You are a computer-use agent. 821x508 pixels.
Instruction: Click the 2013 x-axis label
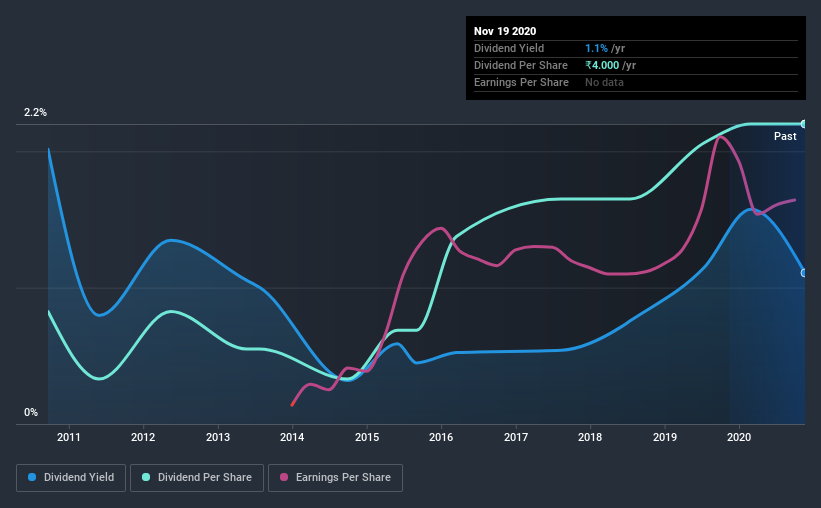218,437
